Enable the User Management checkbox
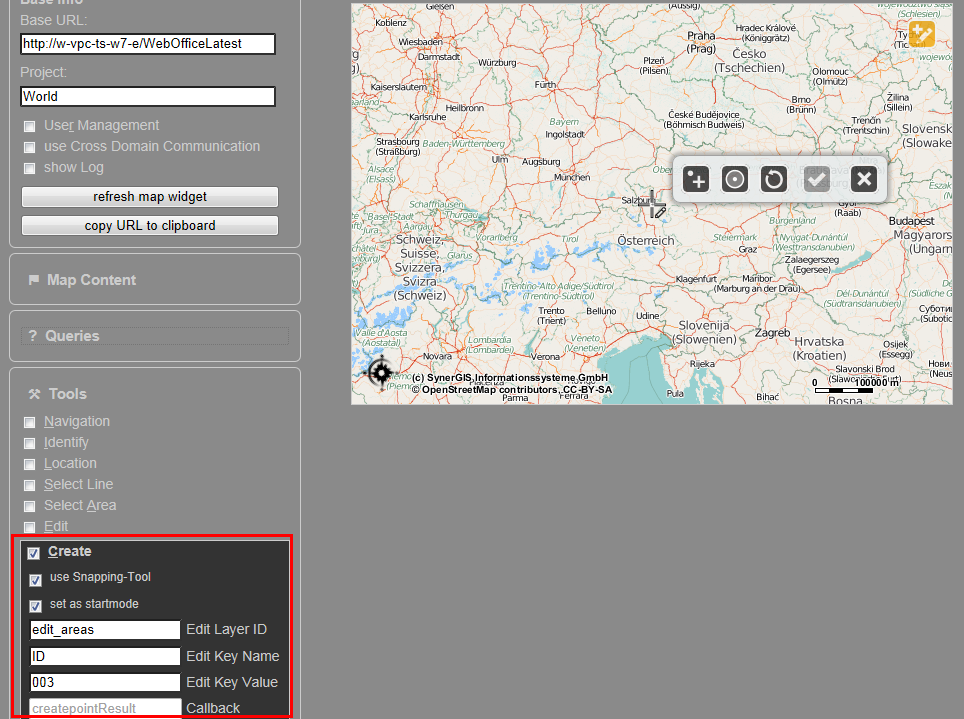 click(29, 125)
